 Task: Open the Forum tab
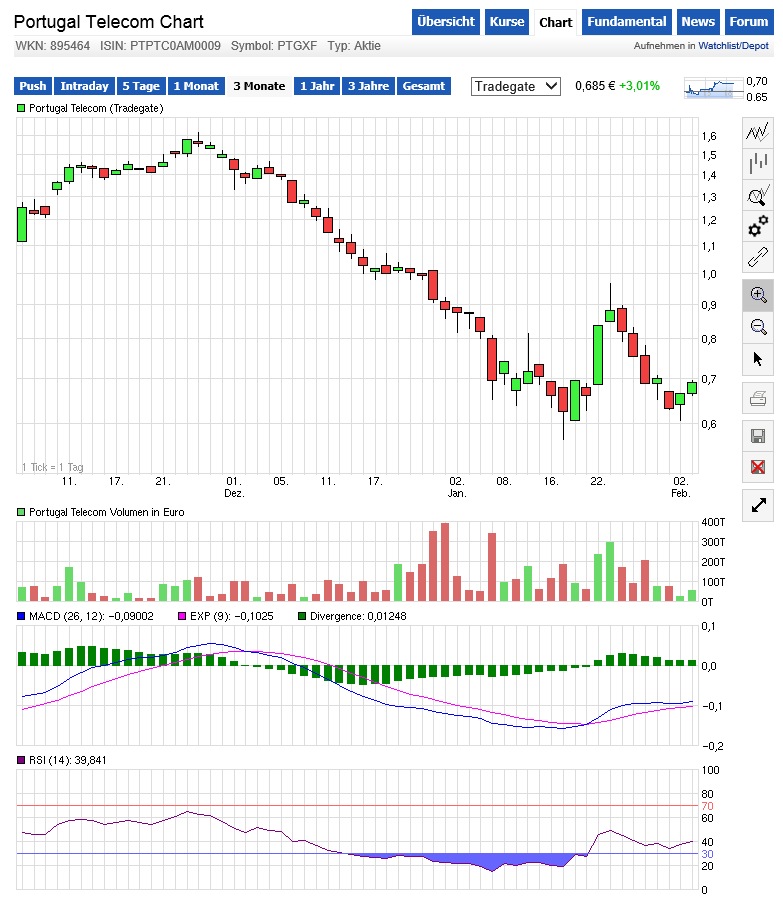(x=749, y=22)
